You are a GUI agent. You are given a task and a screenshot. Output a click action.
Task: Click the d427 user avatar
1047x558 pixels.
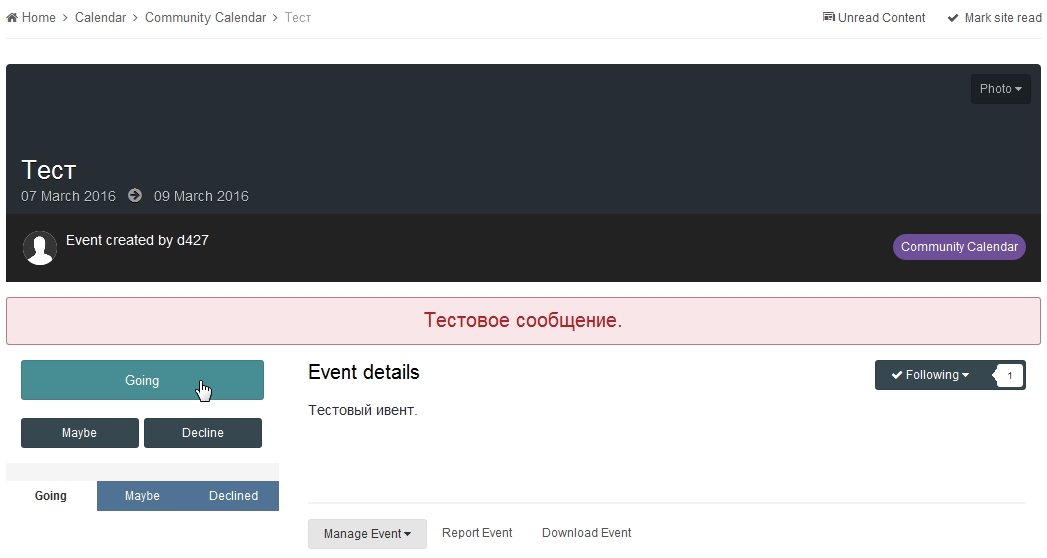40,248
